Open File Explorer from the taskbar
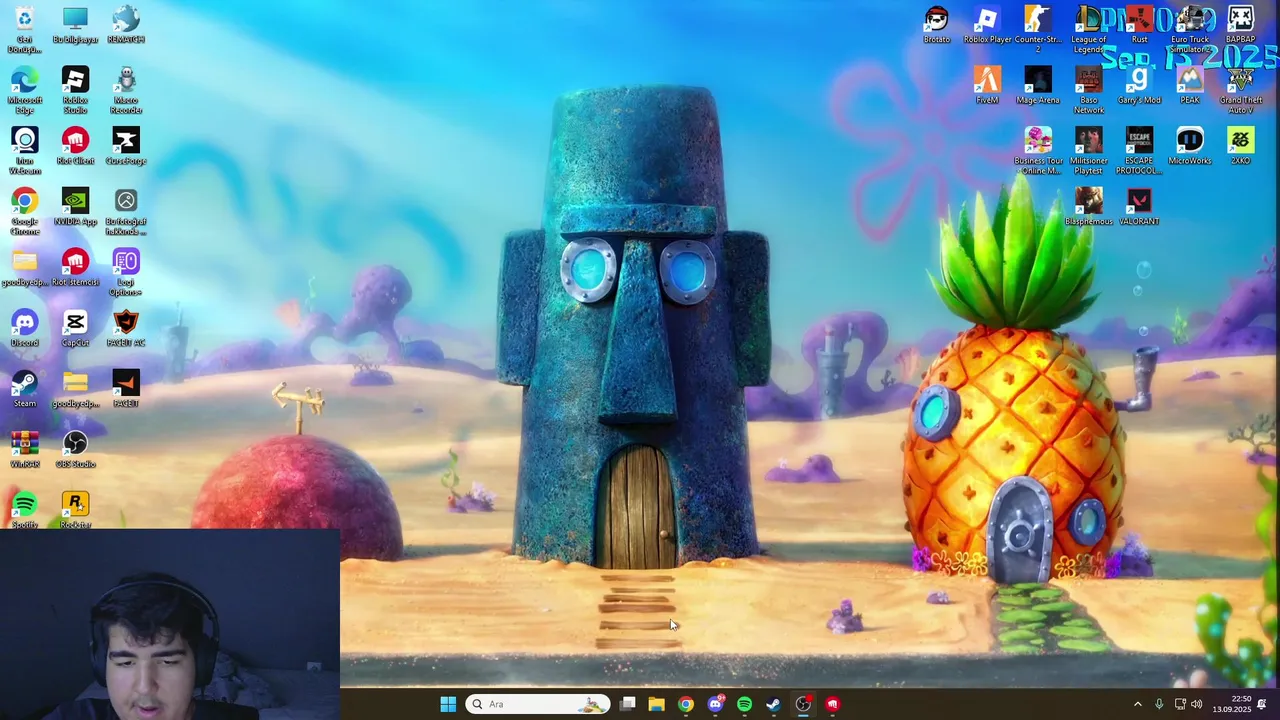Viewport: 1280px width, 720px height. [656, 704]
